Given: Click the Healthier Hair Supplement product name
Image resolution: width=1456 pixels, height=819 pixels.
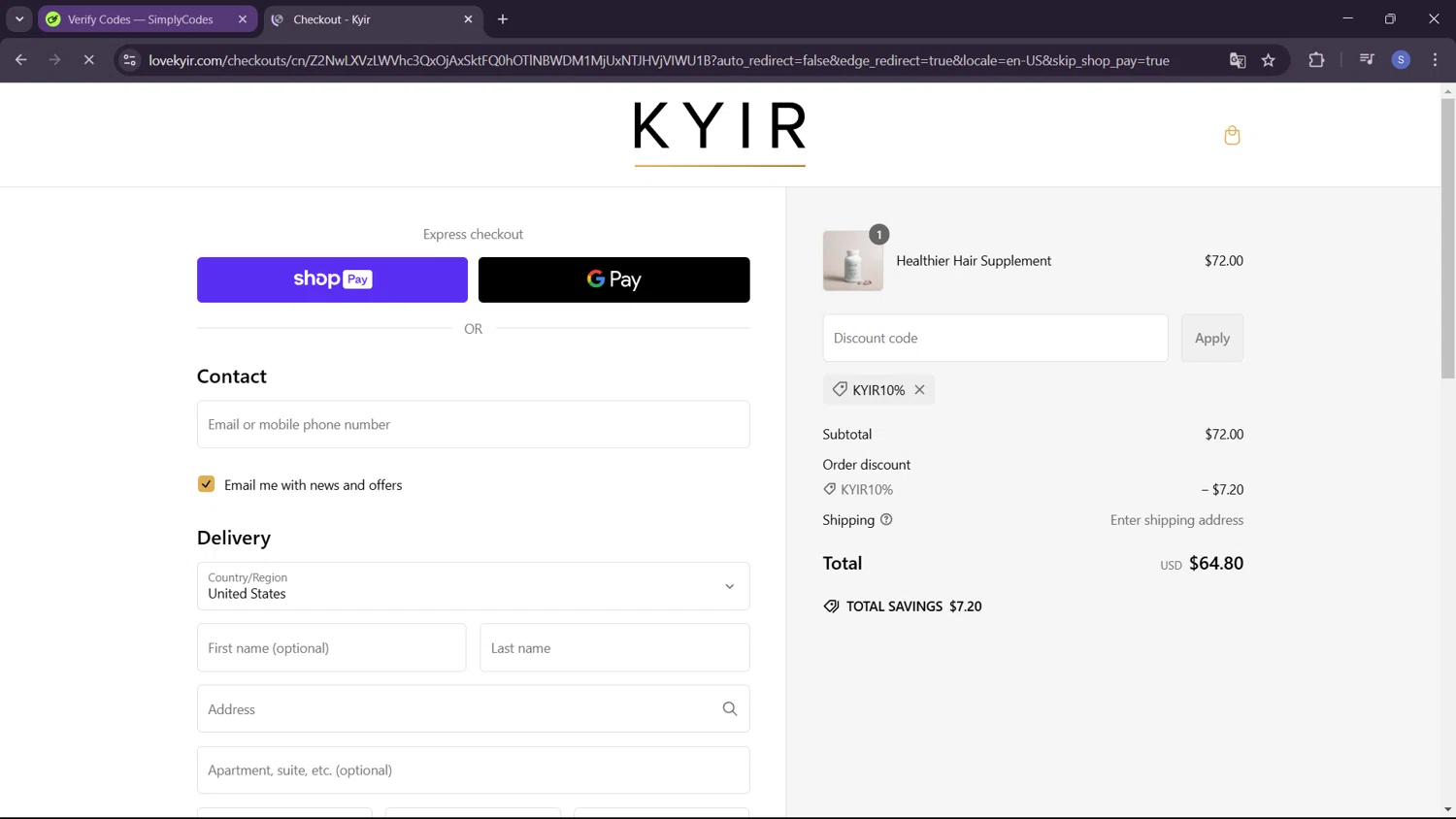Looking at the screenshot, I should [x=974, y=261].
